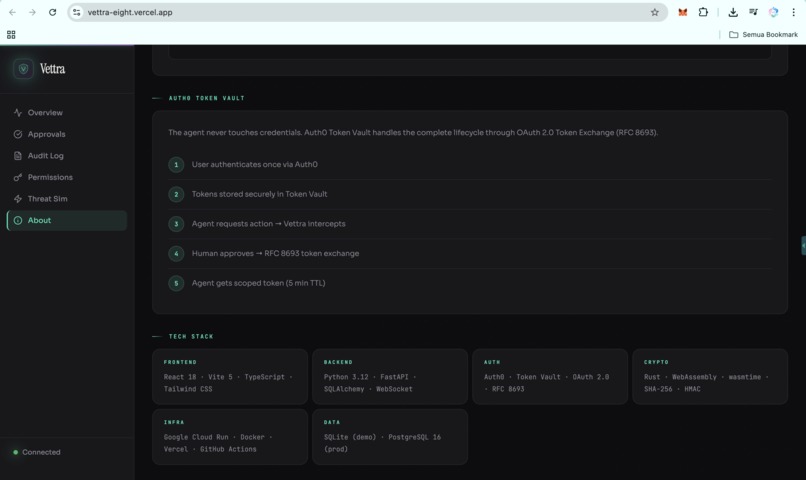Open the Semua Bookmark folder

coord(763,34)
